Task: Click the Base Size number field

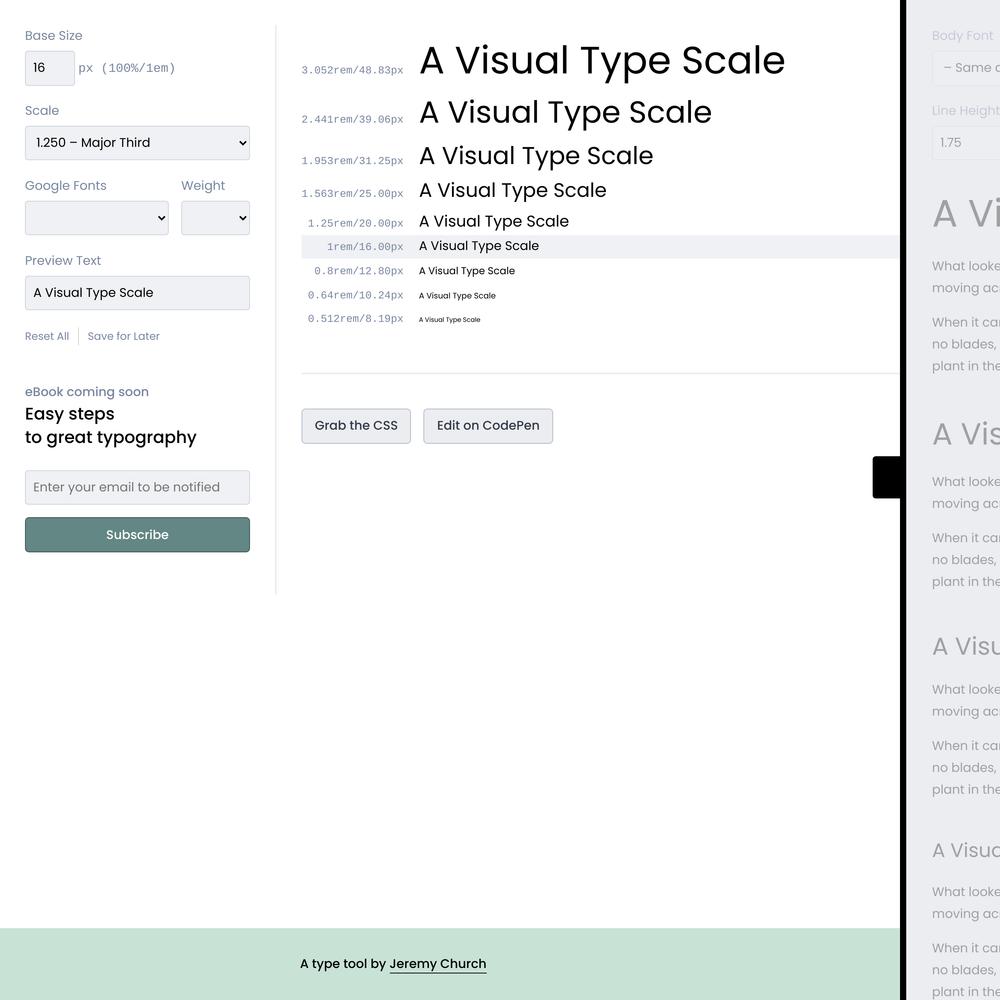Action: [x=50, y=68]
